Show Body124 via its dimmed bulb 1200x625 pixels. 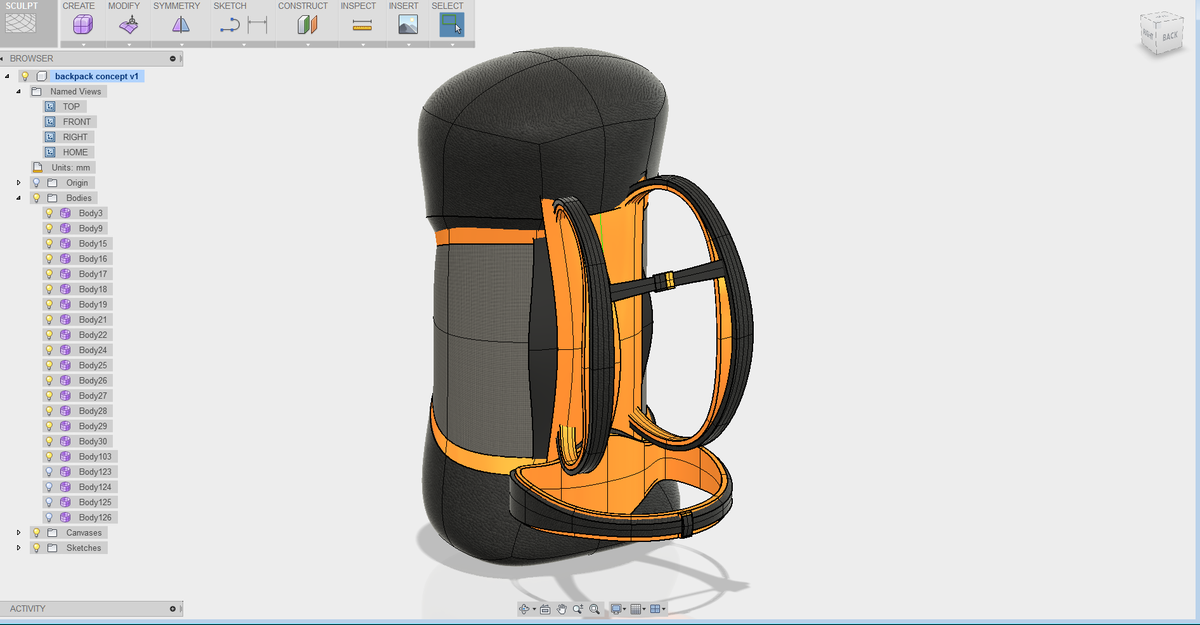[x=49, y=487]
